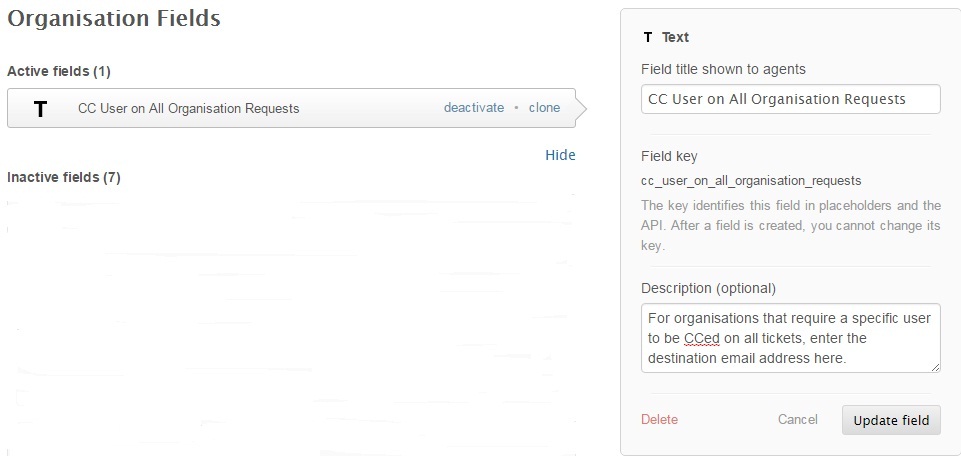
Task: Click the field key cc_user_on_all_organisation_requests text
Action: click(x=751, y=181)
